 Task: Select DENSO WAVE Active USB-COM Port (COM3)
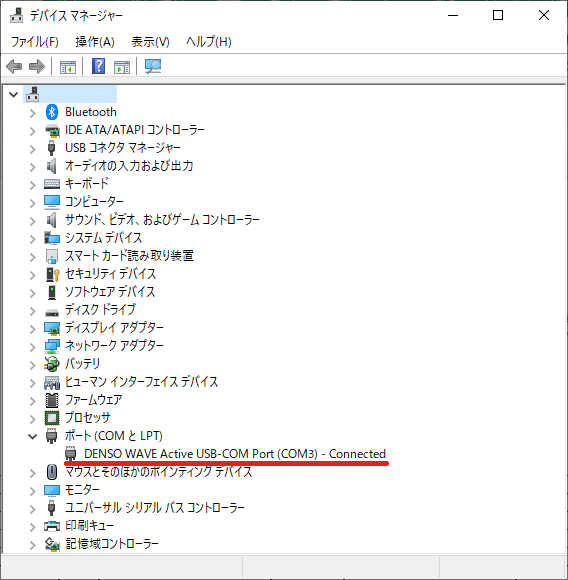pyautogui.click(x=234, y=453)
